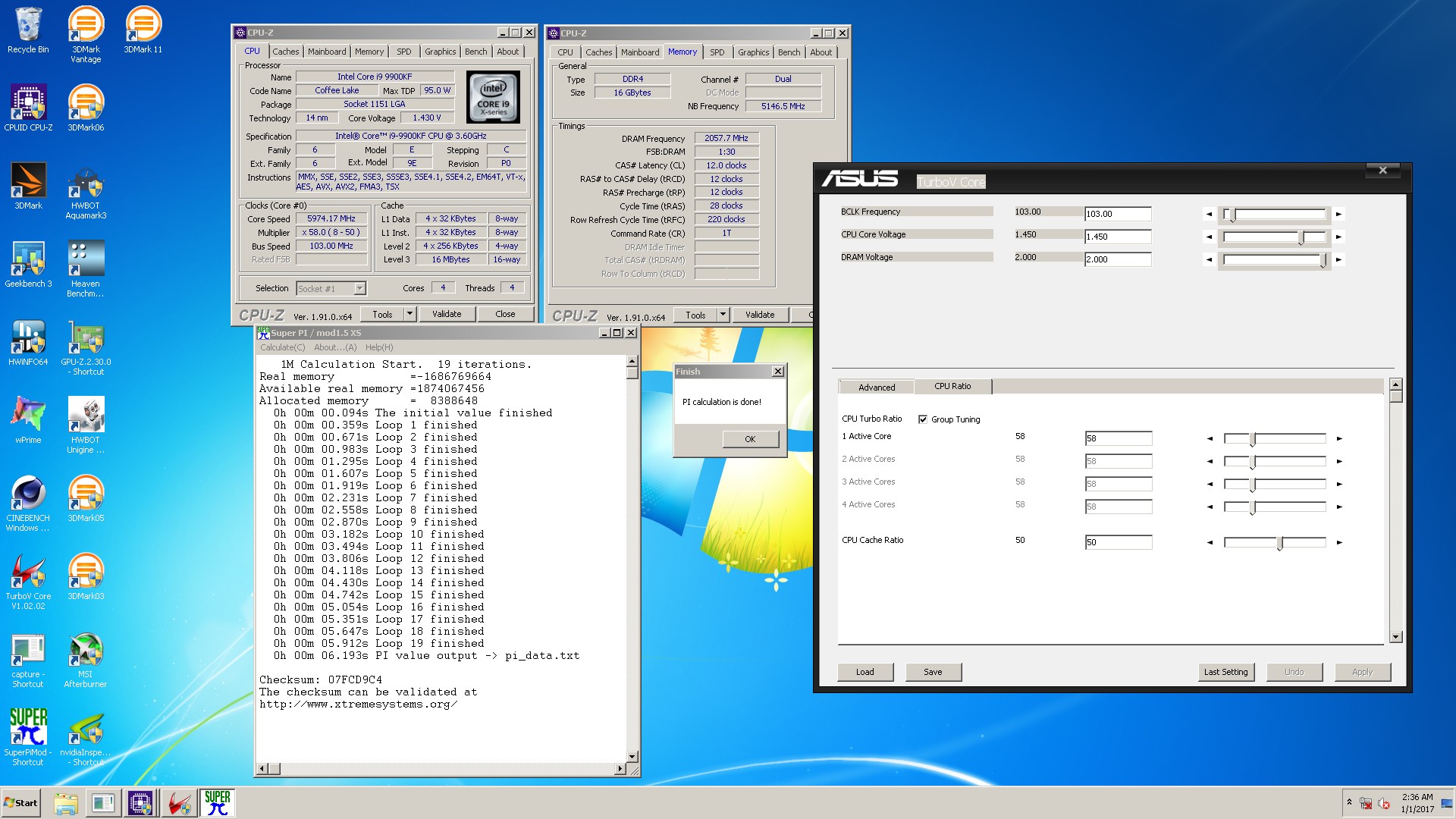Click TurboV panel scrollbar down arrow
The width and height of the screenshot is (1456, 819).
pyautogui.click(x=1396, y=637)
